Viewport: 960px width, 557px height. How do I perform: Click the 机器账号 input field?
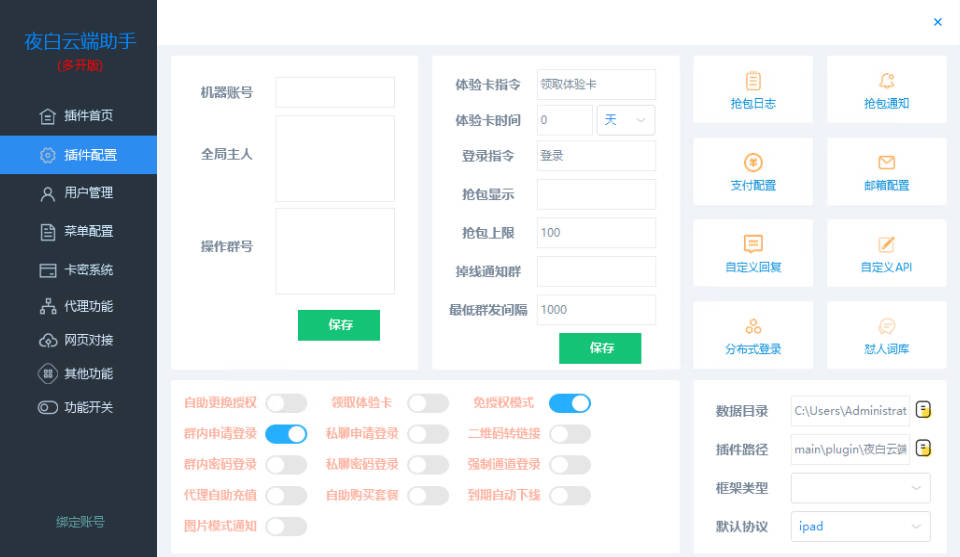click(x=335, y=92)
